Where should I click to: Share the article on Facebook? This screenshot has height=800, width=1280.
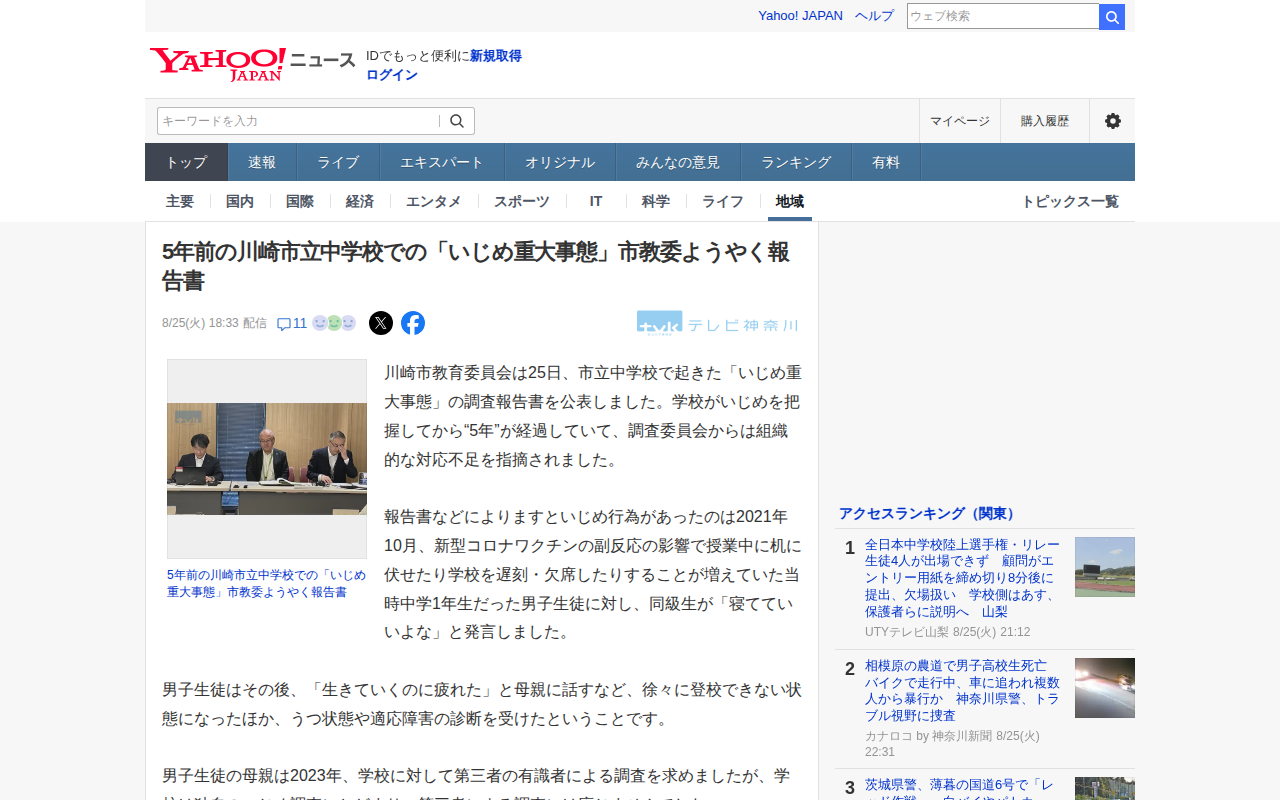click(413, 323)
